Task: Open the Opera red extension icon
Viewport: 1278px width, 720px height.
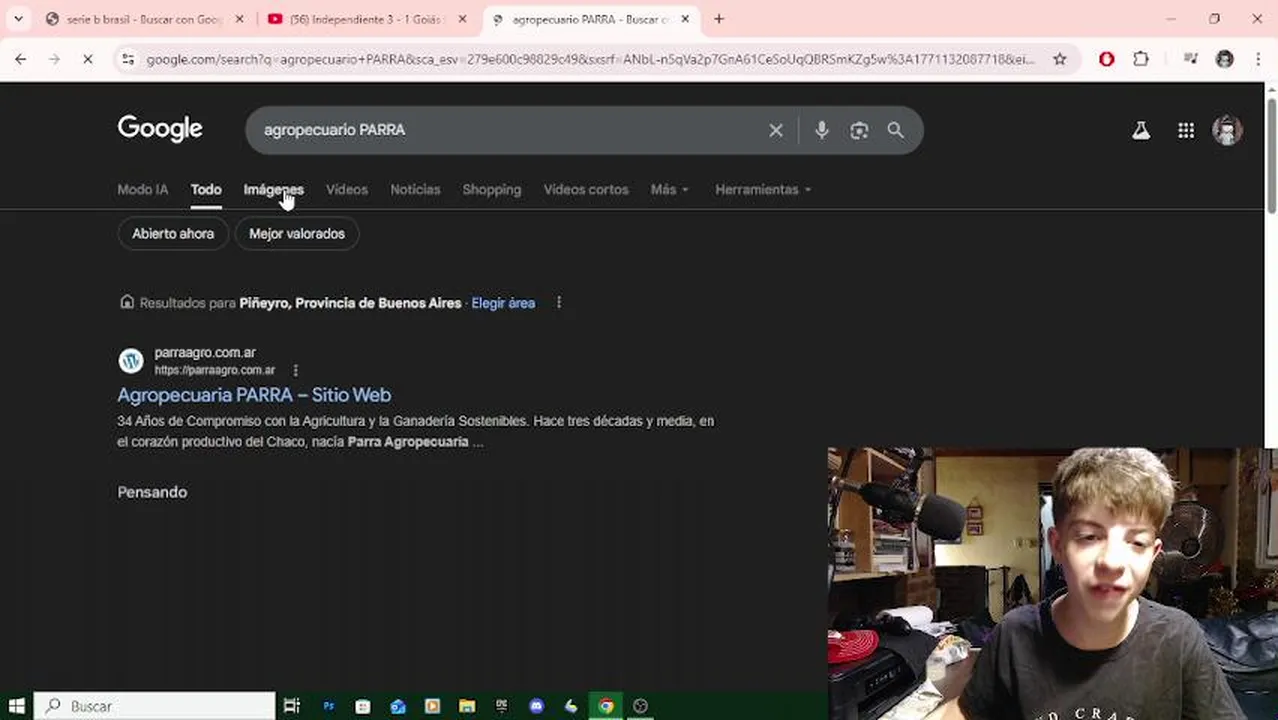Action: tap(1107, 59)
